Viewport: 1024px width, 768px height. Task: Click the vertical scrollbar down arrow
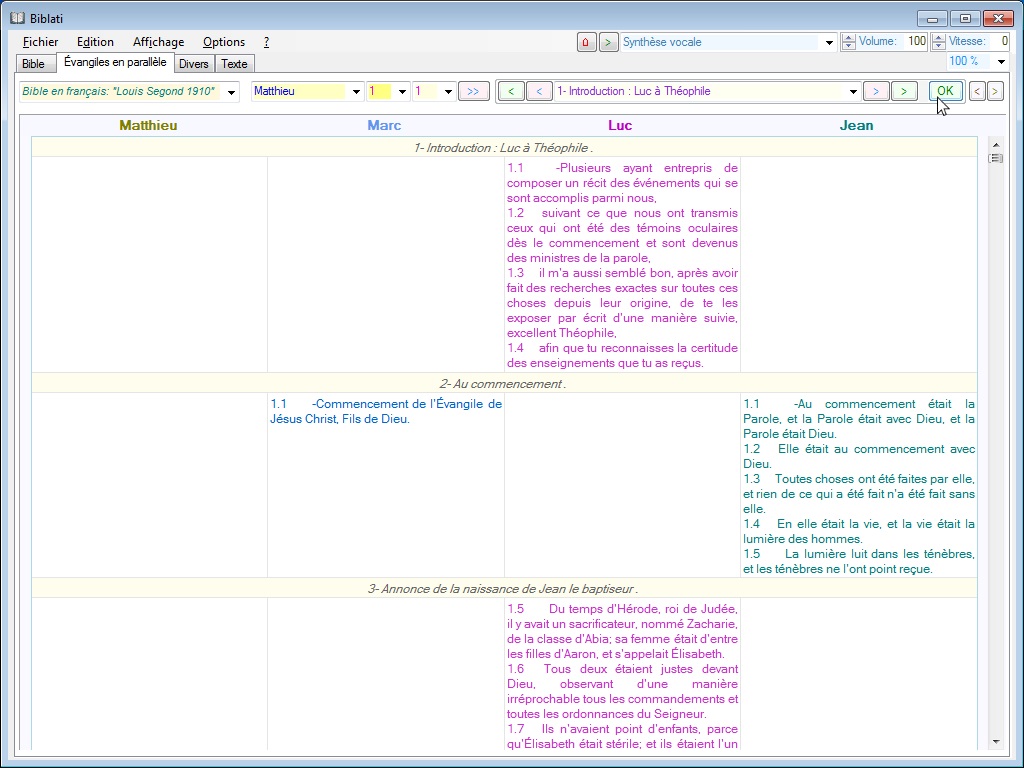tap(995, 741)
